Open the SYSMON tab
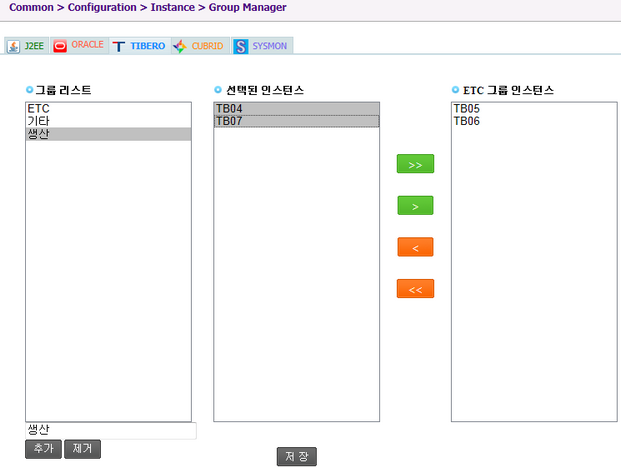Screen dimensions: 621x468 point(261,46)
